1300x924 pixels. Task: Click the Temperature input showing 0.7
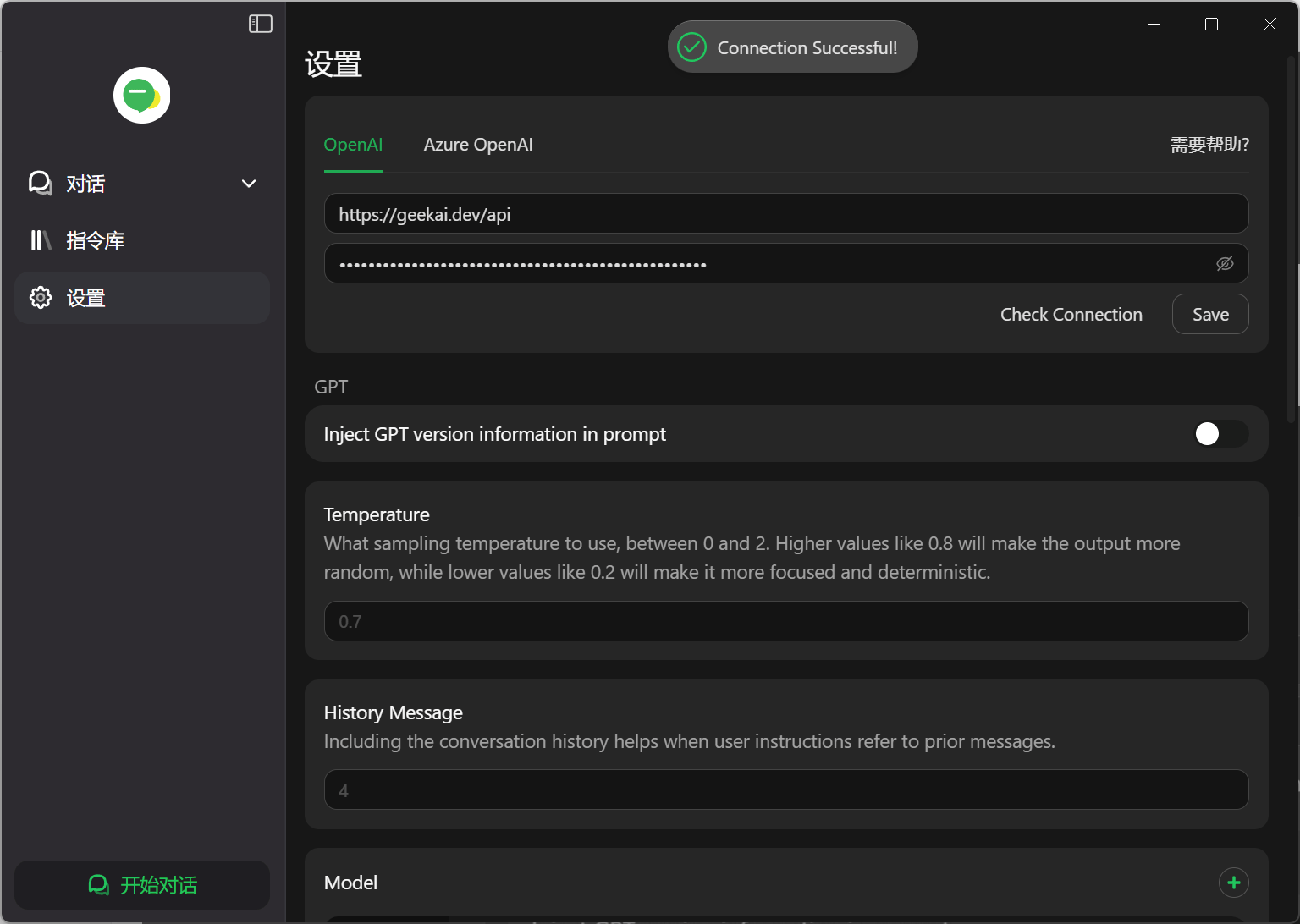point(786,621)
